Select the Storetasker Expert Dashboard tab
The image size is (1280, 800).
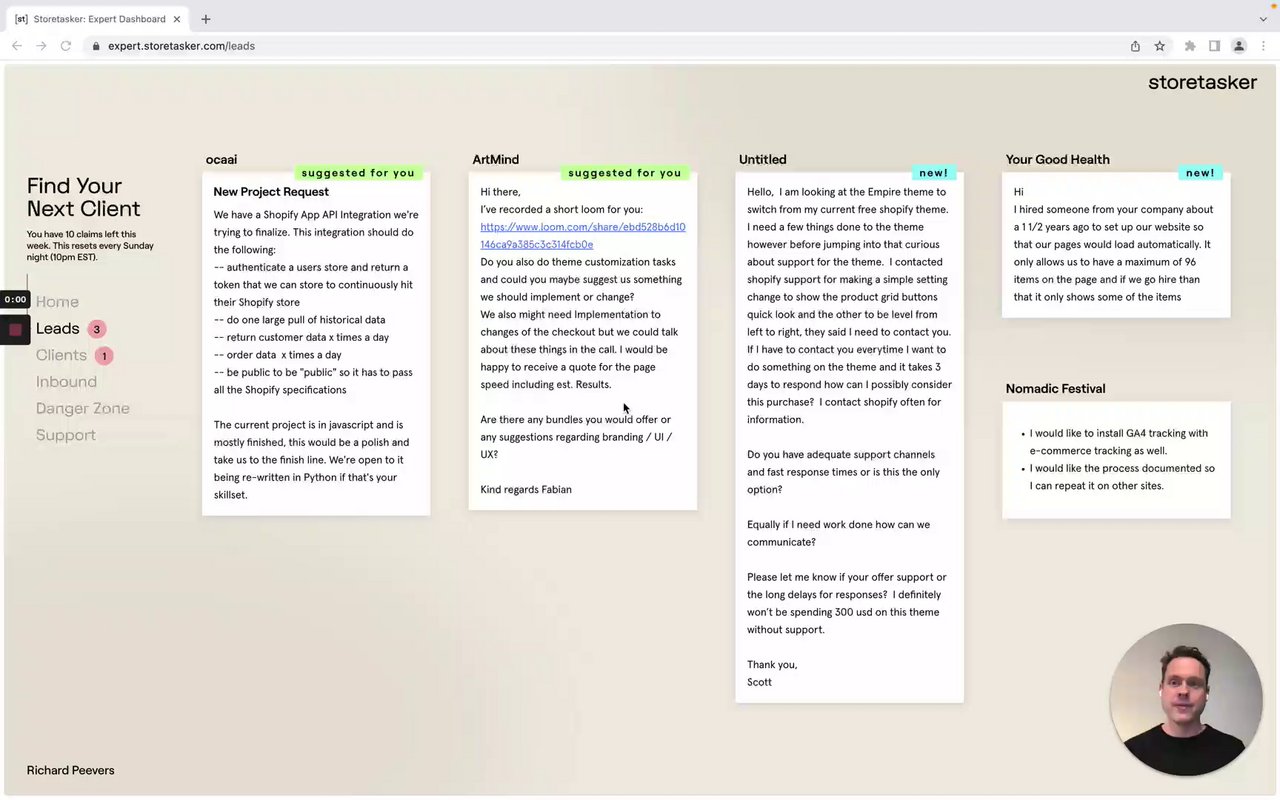(98, 19)
